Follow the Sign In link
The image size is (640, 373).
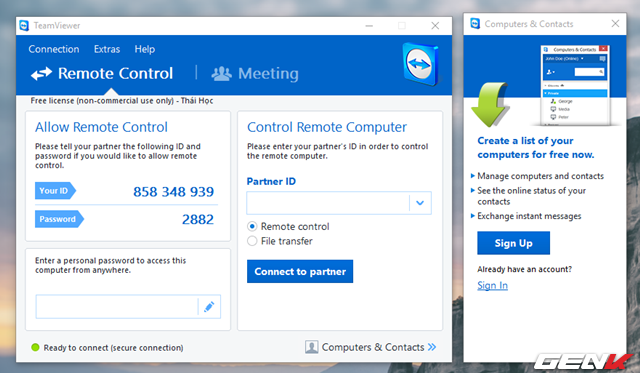click(x=493, y=285)
